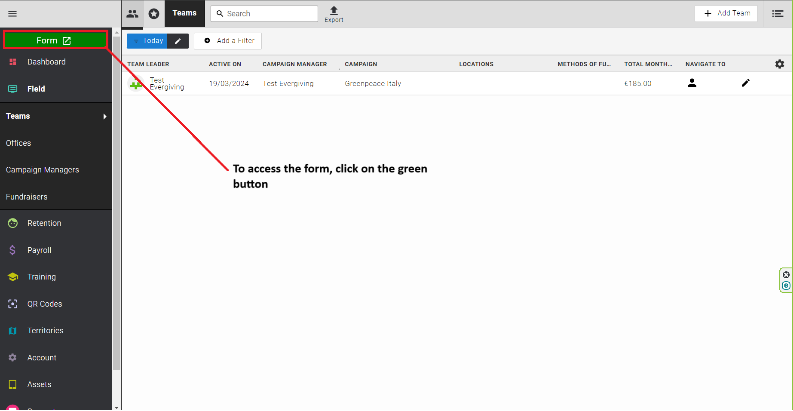Open the column settings gear icon
This screenshot has height=411, width=793.
pyautogui.click(x=779, y=64)
